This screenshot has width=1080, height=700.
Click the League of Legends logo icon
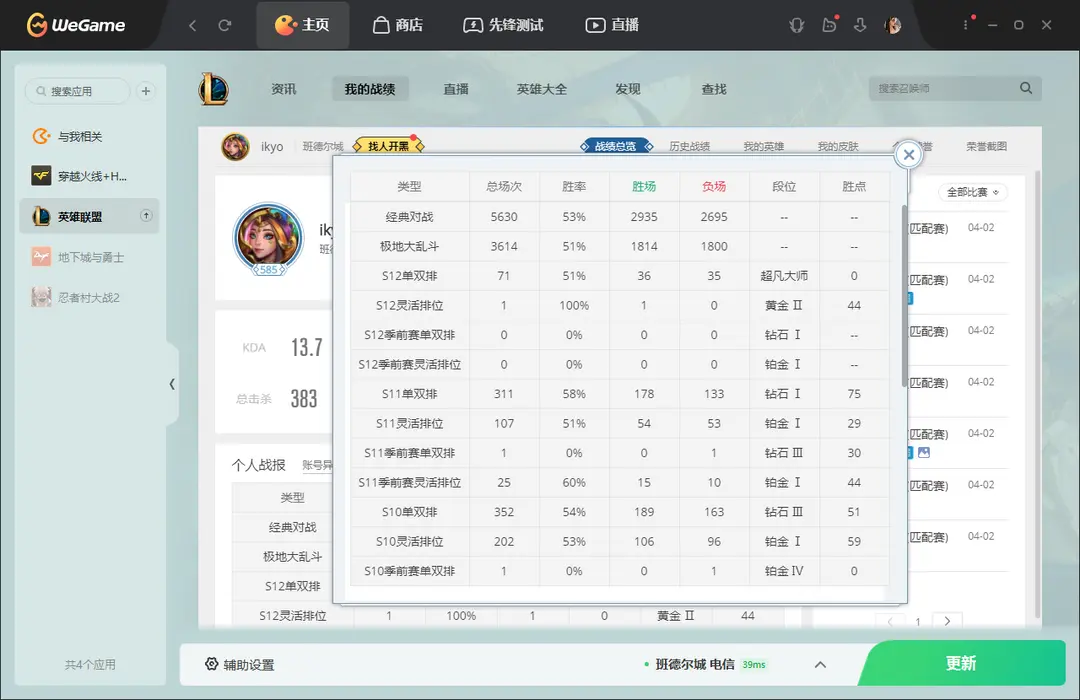tap(214, 89)
